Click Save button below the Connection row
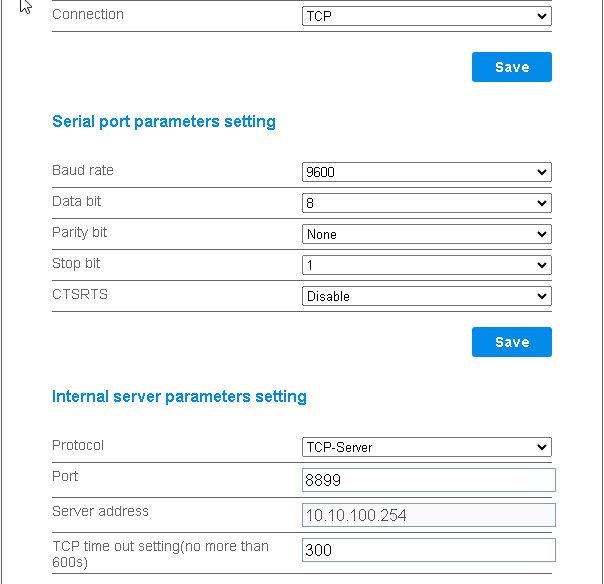This screenshot has height=584, width=604. (x=511, y=67)
